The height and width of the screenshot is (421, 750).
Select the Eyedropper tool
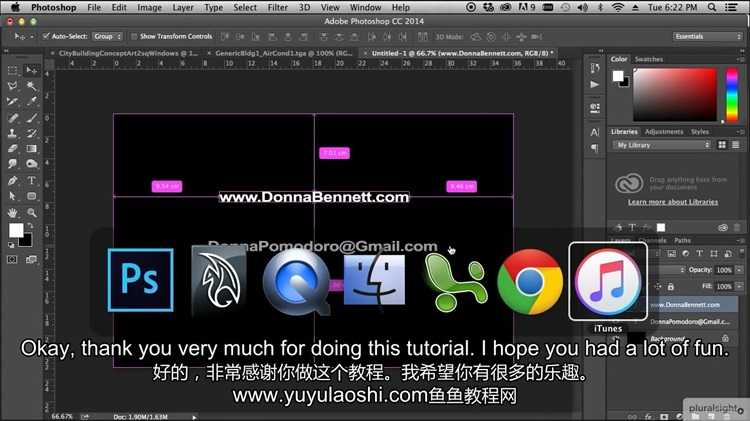click(x=32, y=101)
